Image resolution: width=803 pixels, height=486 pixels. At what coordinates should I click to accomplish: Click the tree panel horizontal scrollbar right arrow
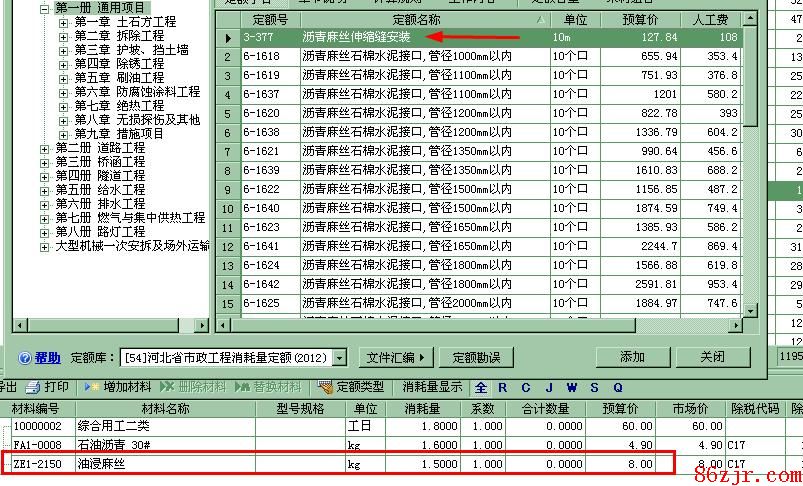click(202, 325)
